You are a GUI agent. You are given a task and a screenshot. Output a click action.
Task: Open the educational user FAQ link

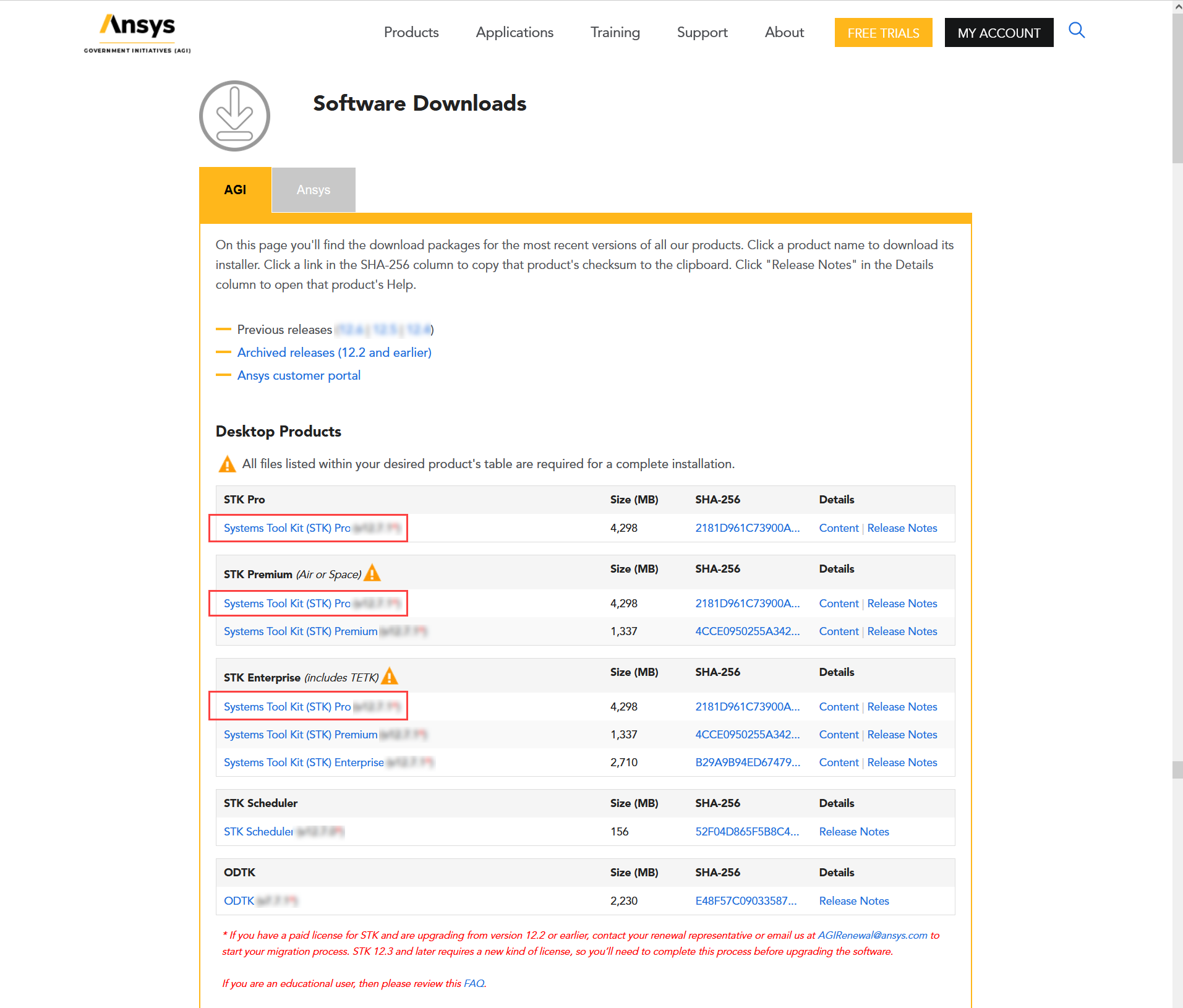click(474, 983)
